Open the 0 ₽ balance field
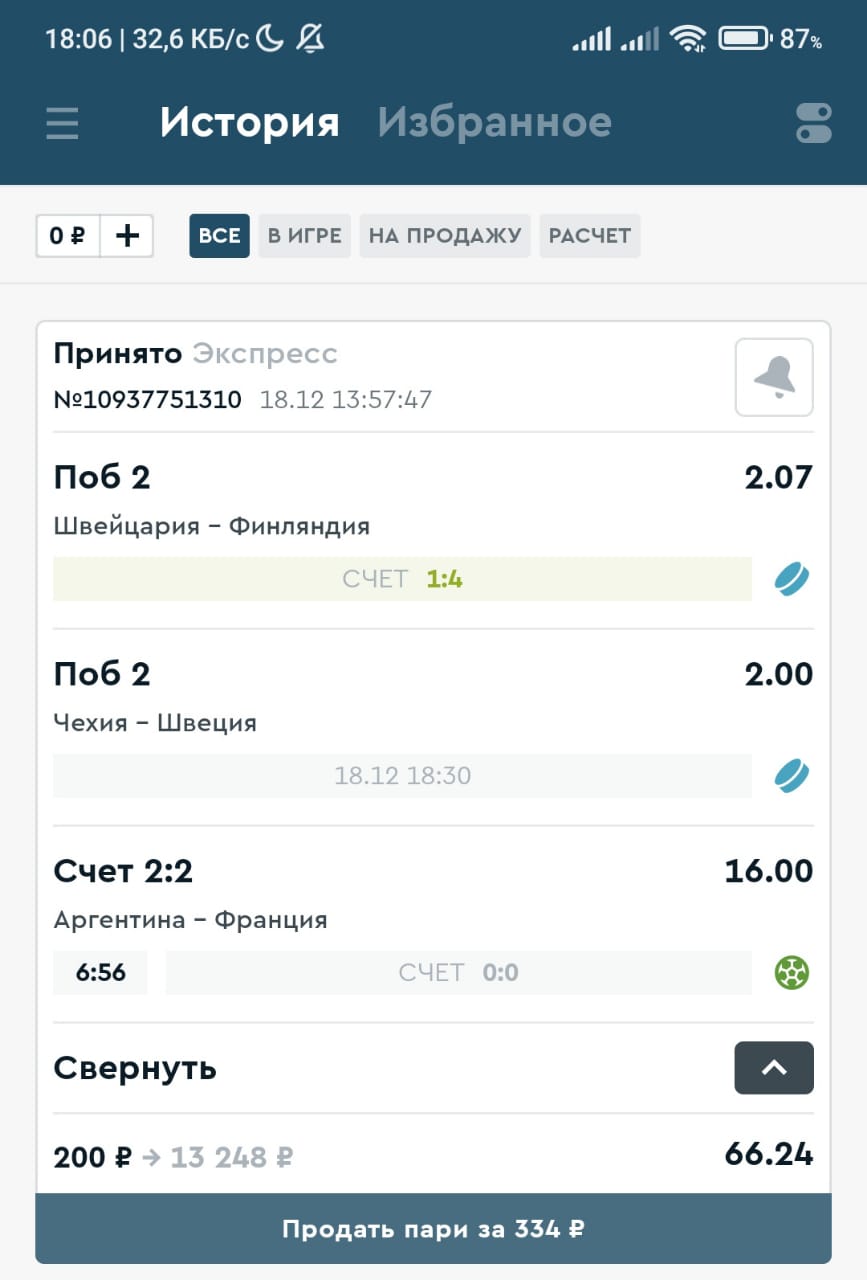The width and height of the screenshot is (867, 1280). point(68,236)
